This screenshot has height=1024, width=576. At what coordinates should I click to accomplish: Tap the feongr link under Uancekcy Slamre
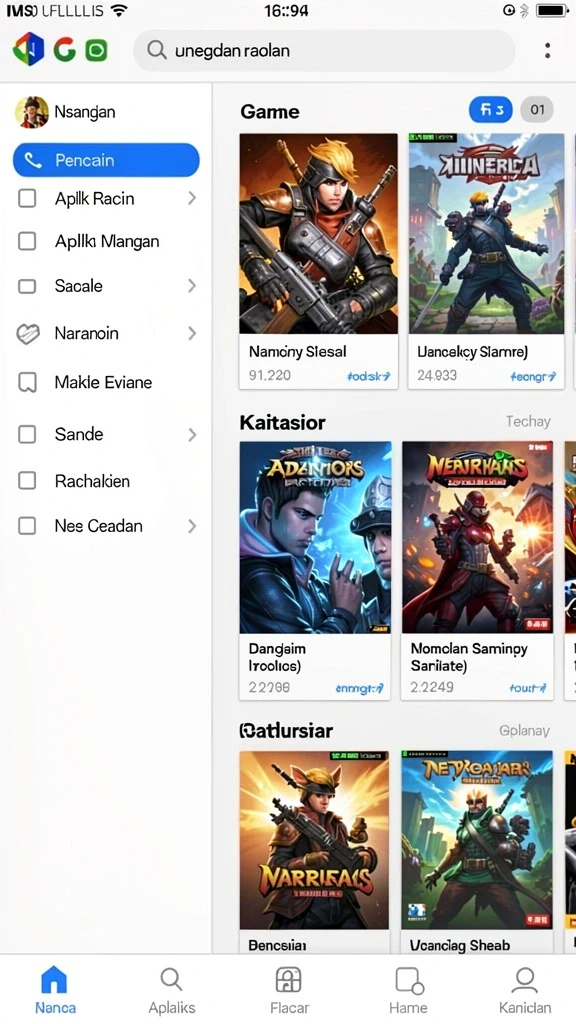(533, 376)
